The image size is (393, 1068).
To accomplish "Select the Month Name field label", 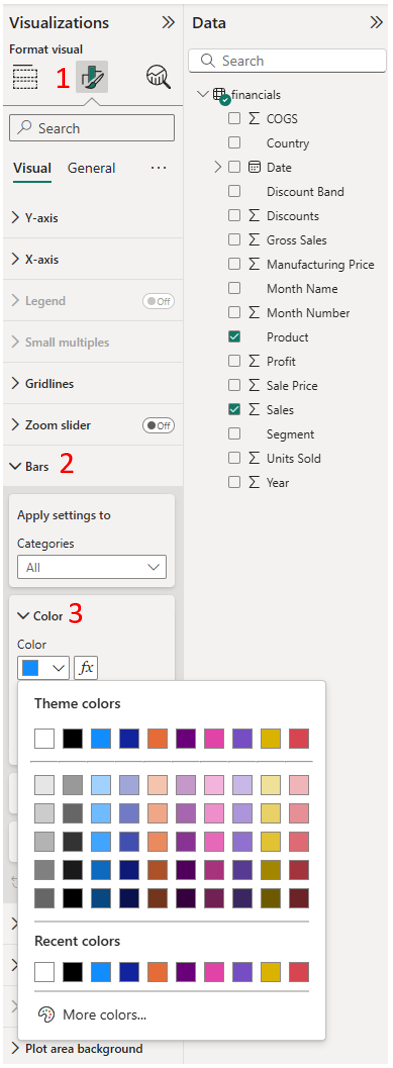I will 302,289.
